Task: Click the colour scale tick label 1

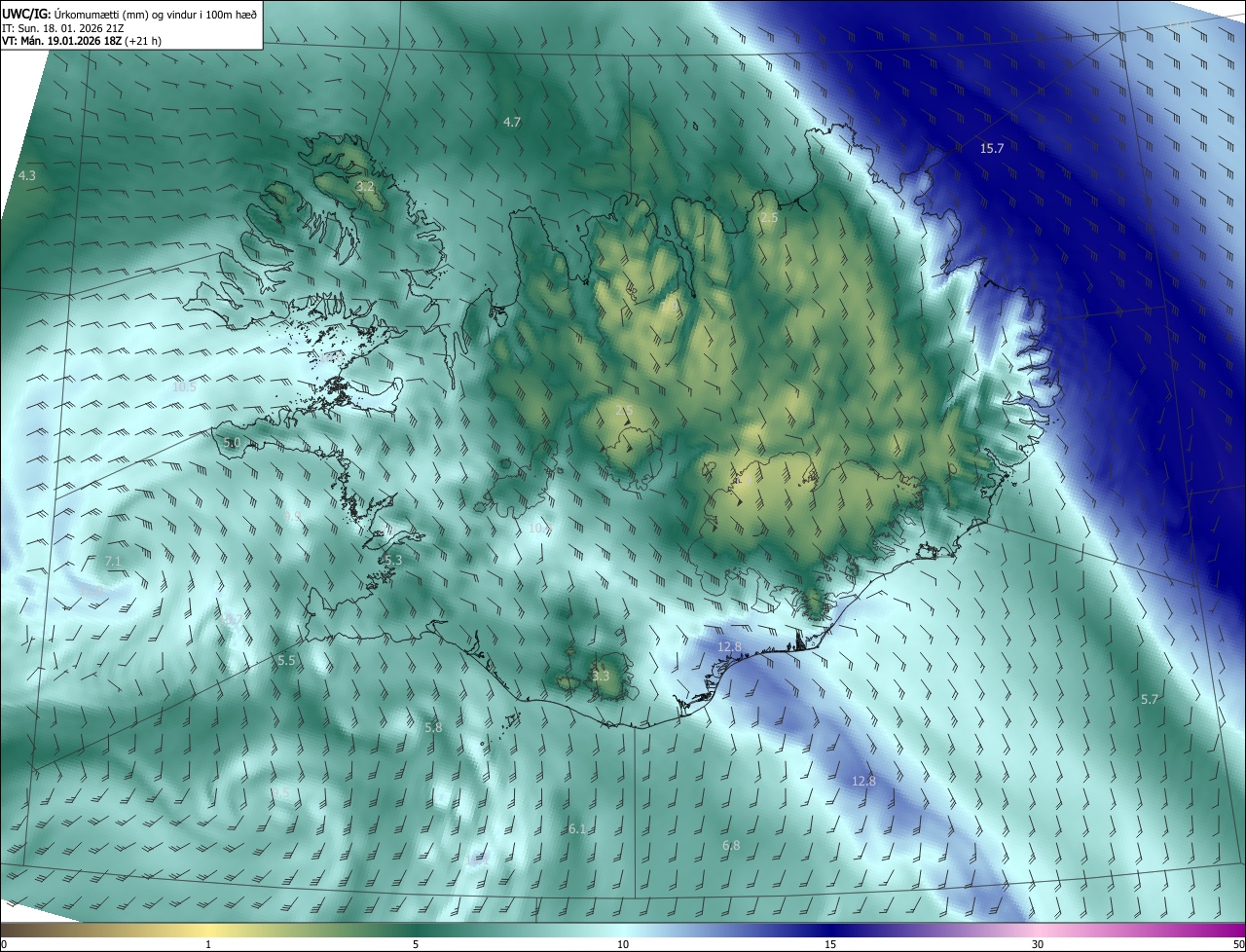Action: coord(208,944)
